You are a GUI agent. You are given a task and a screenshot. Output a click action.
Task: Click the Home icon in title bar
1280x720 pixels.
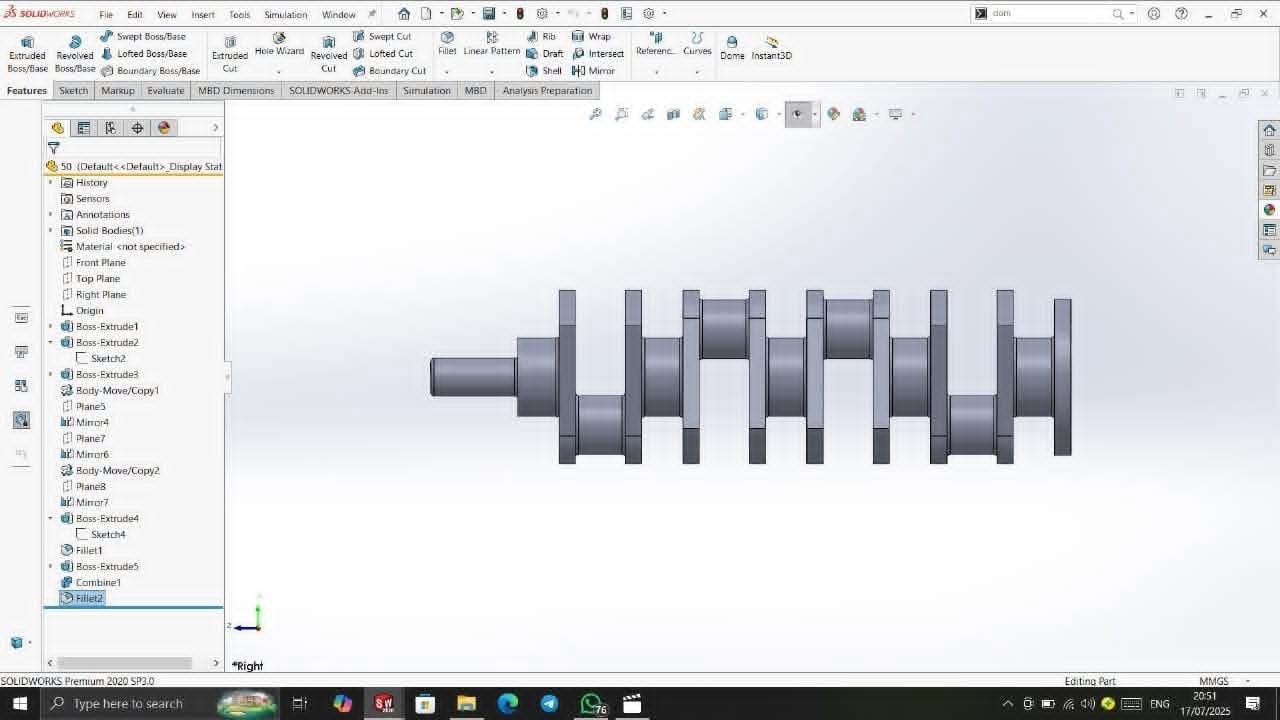pos(404,14)
